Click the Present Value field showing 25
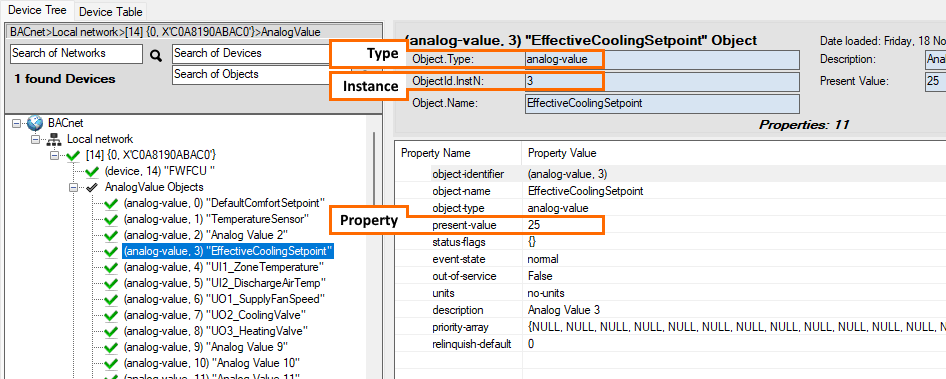Image resolution: width=946 pixels, height=379 pixels. [935, 81]
